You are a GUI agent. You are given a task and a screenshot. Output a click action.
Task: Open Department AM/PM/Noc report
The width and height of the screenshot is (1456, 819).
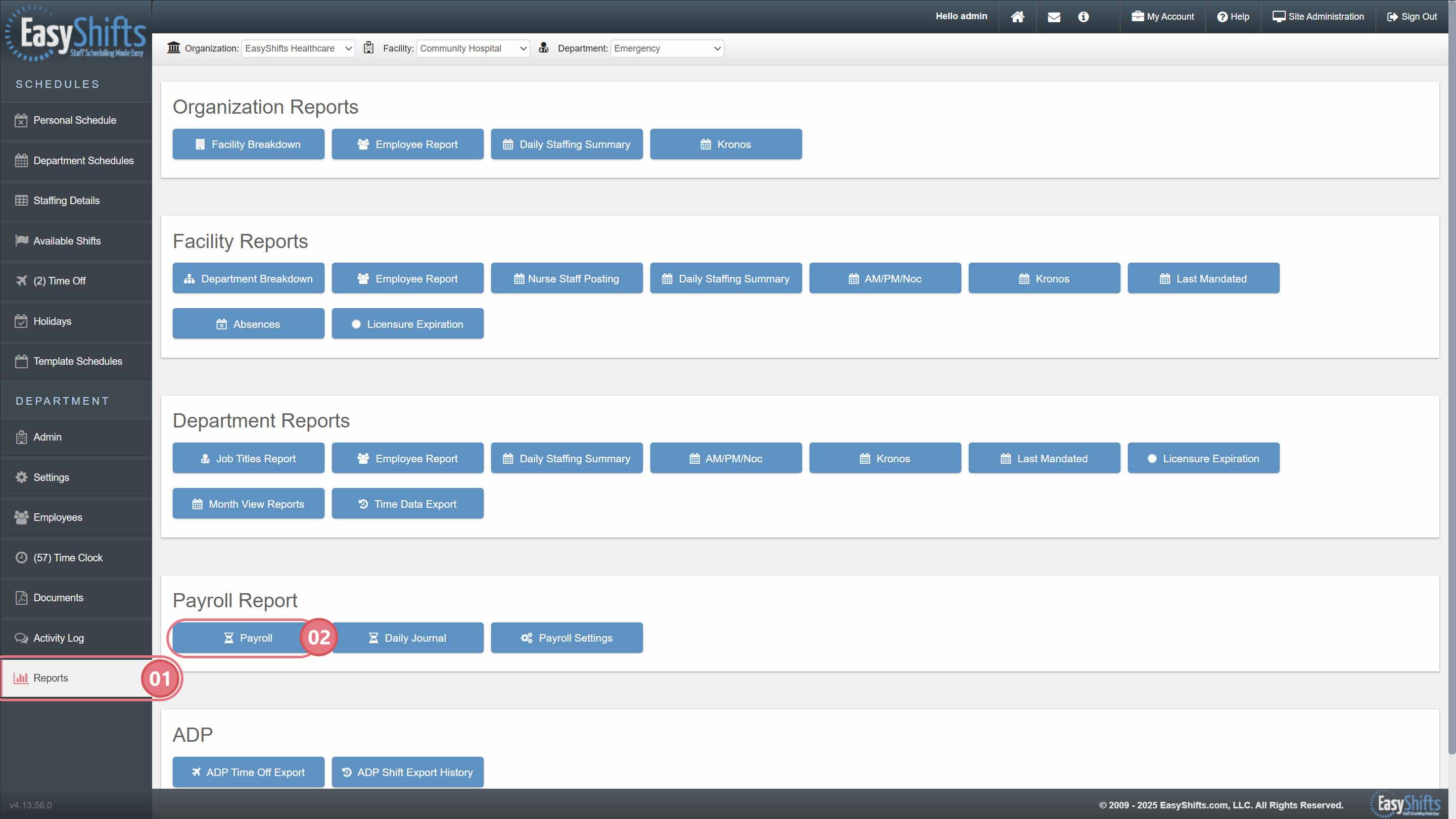pyautogui.click(x=726, y=458)
